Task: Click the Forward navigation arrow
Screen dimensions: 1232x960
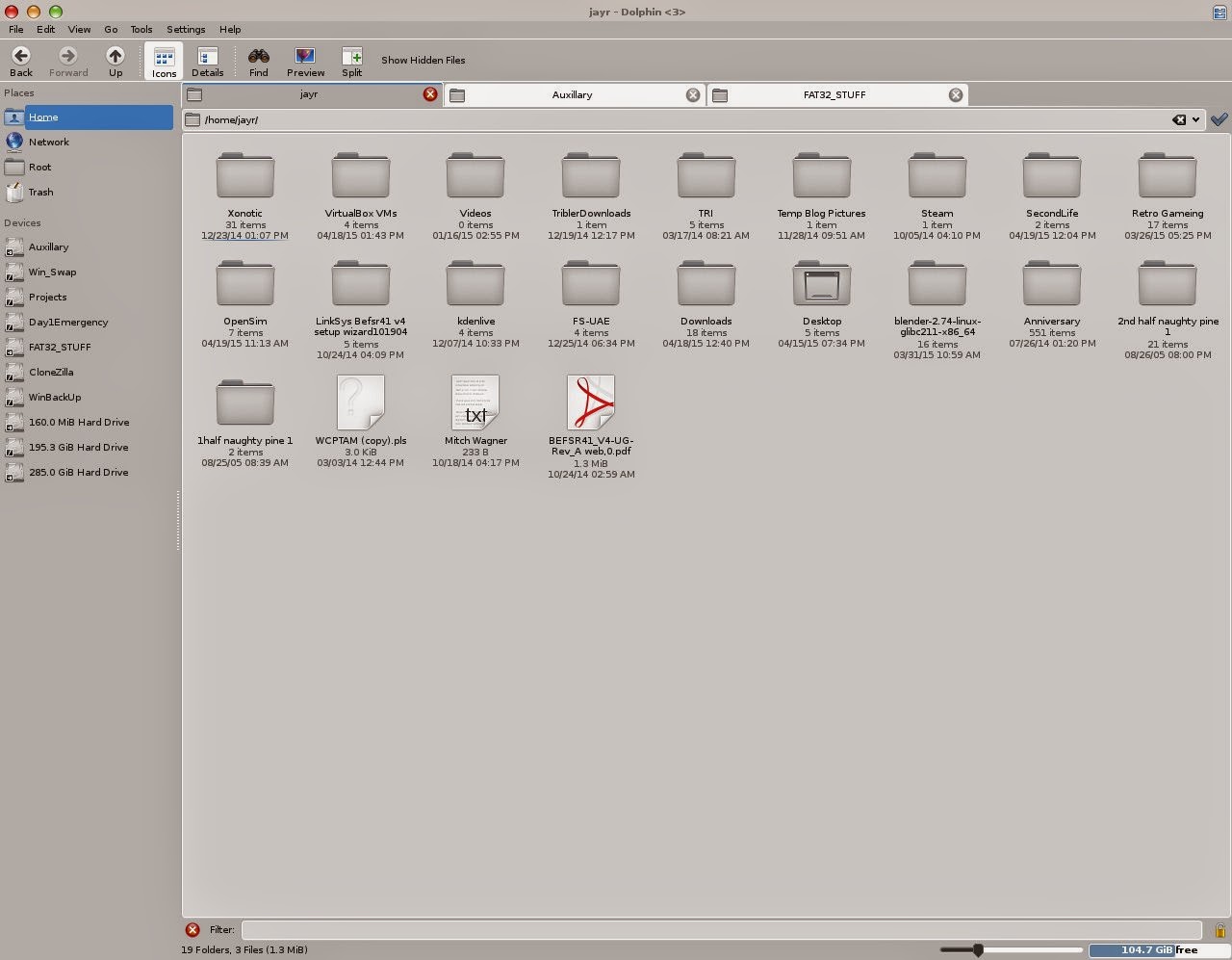Action: [x=67, y=62]
